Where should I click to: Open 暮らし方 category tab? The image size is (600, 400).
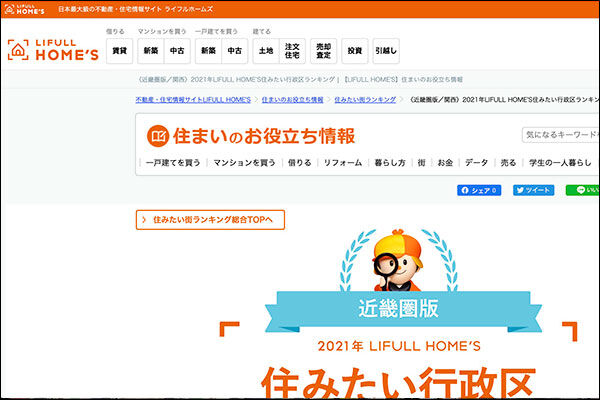[390, 163]
